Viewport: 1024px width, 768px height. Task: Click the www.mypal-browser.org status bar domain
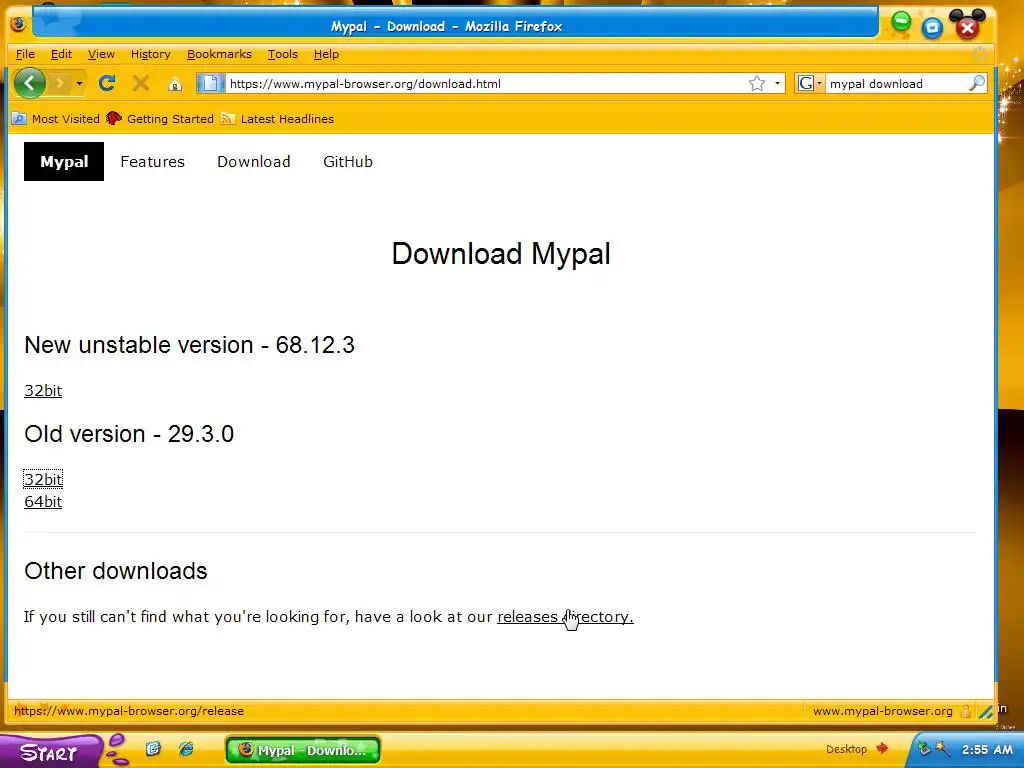882,711
